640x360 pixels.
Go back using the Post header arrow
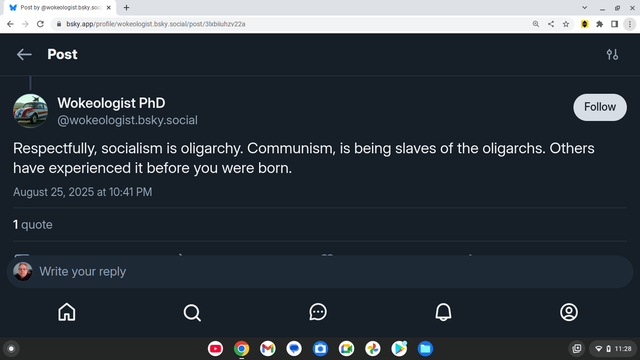(24, 54)
